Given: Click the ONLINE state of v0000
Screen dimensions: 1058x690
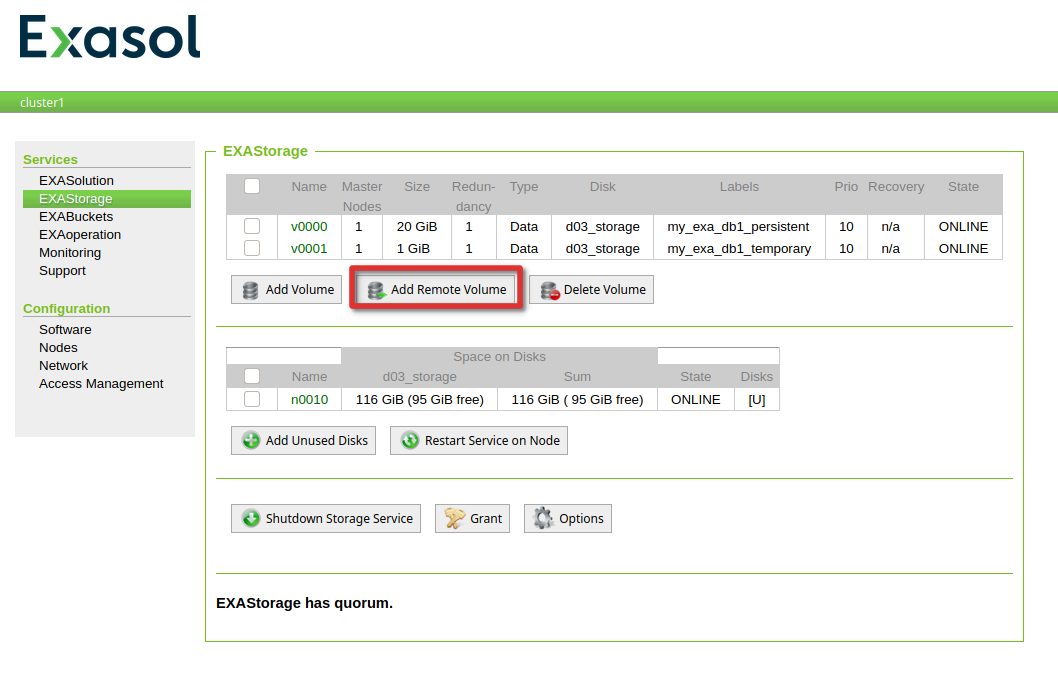Looking at the screenshot, I should pyautogui.click(x=964, y=227).
